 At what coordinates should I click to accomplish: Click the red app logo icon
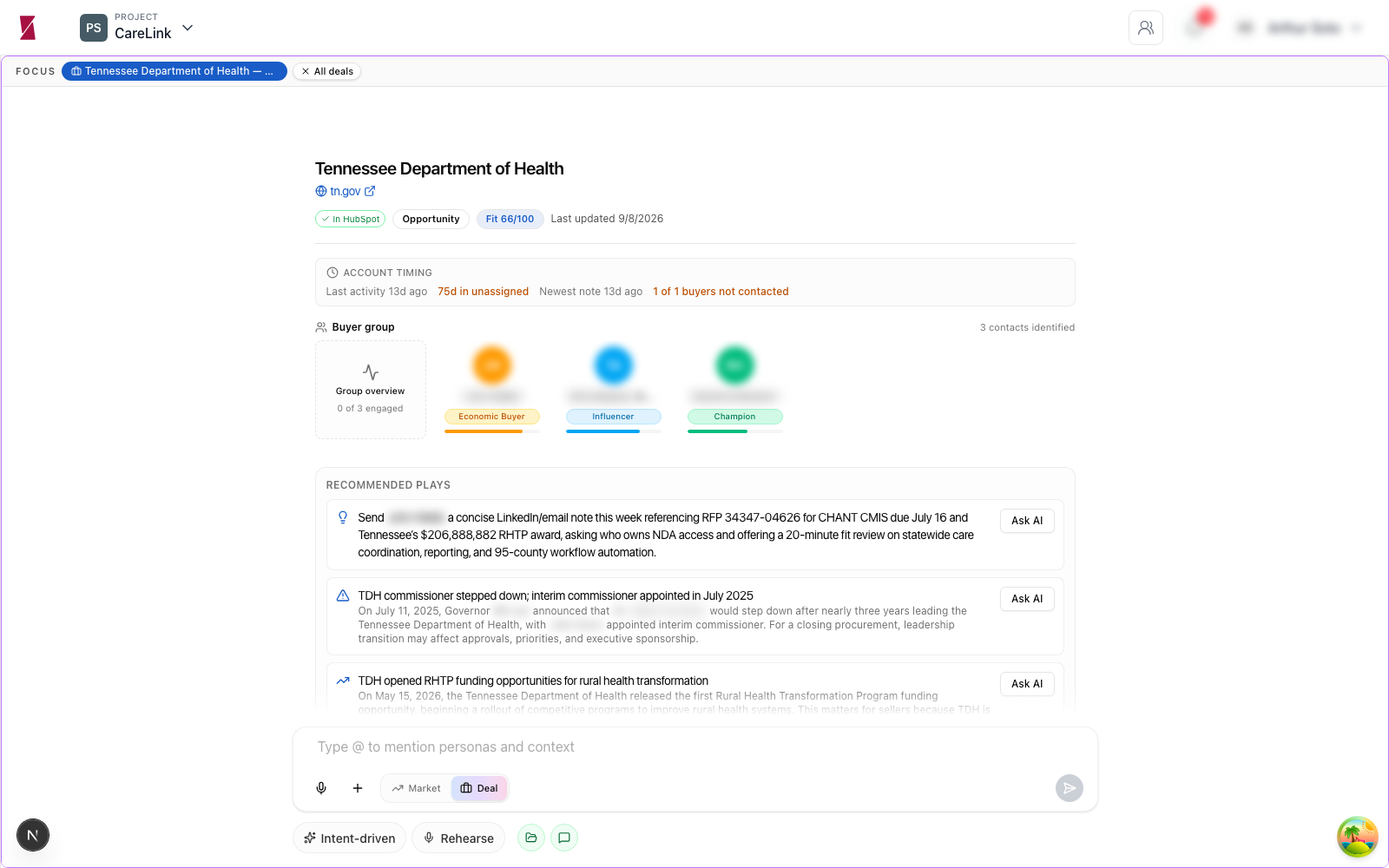point(28,28)
